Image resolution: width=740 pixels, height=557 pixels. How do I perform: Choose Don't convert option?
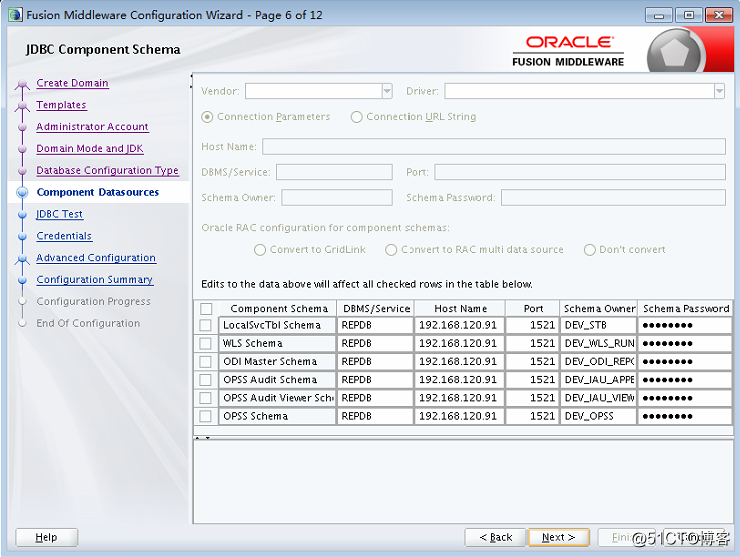point(589,250)
